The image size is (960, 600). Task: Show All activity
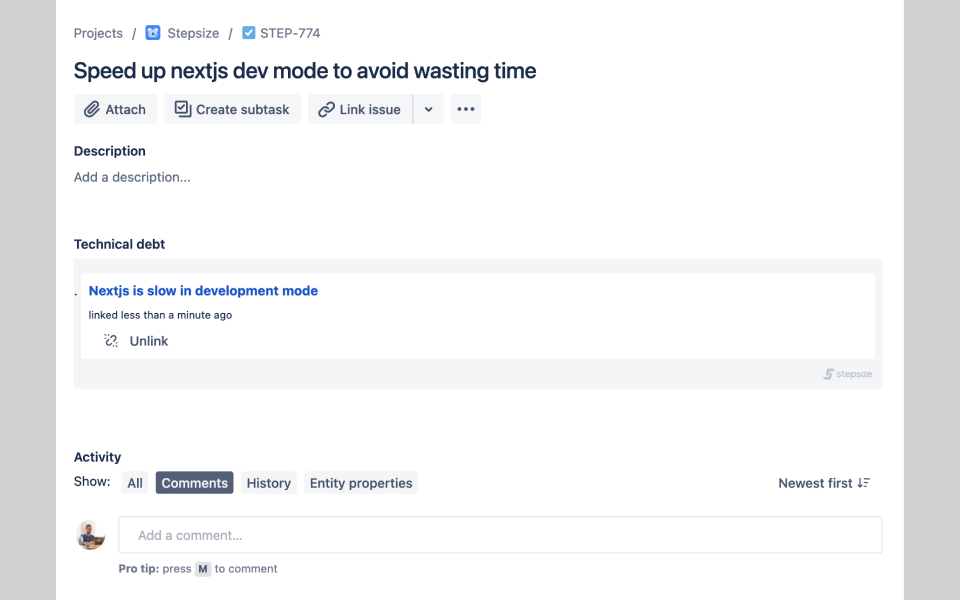[x=135, y=483]
